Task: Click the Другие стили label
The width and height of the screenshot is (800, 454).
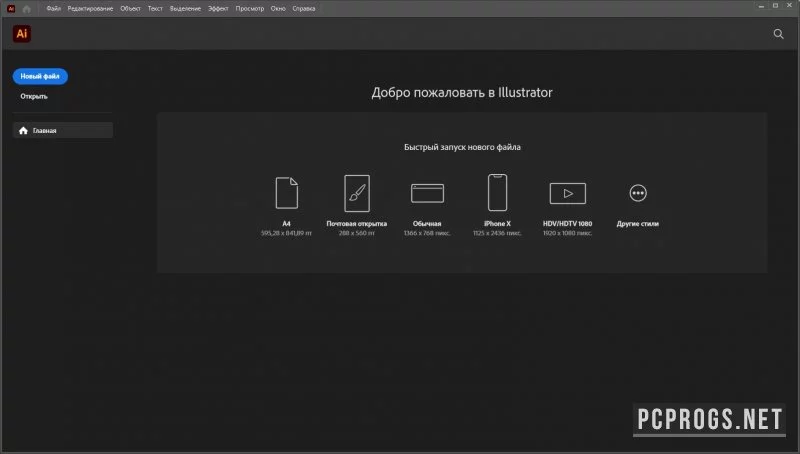Action: coord(638,223)
